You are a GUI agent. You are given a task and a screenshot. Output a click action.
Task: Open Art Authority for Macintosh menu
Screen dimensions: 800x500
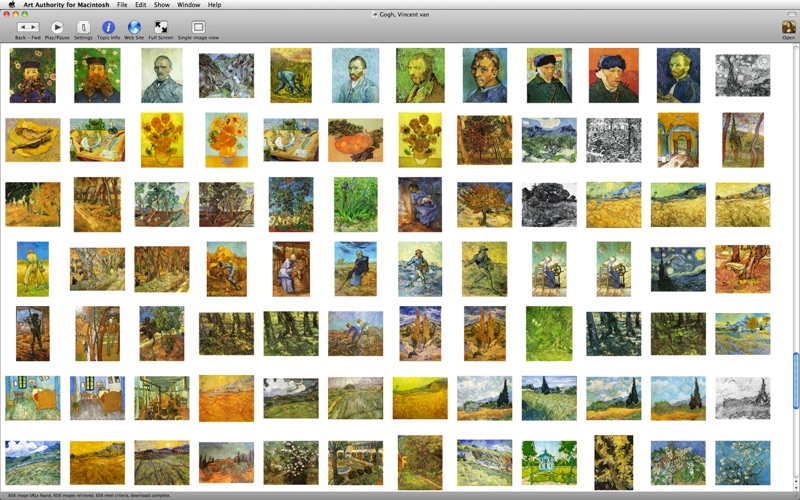(x=66, y=5)
